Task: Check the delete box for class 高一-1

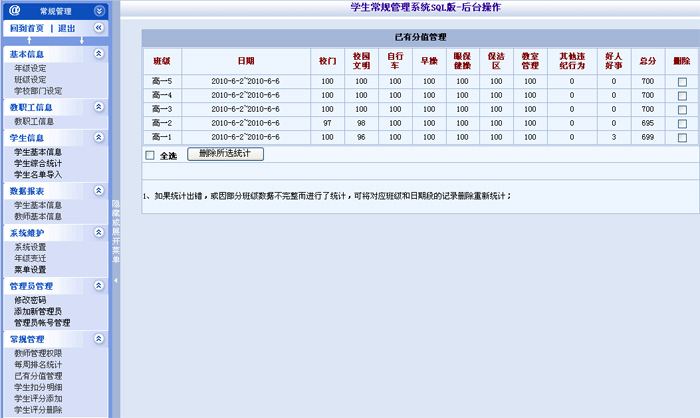Action: (x=682, y=137)
